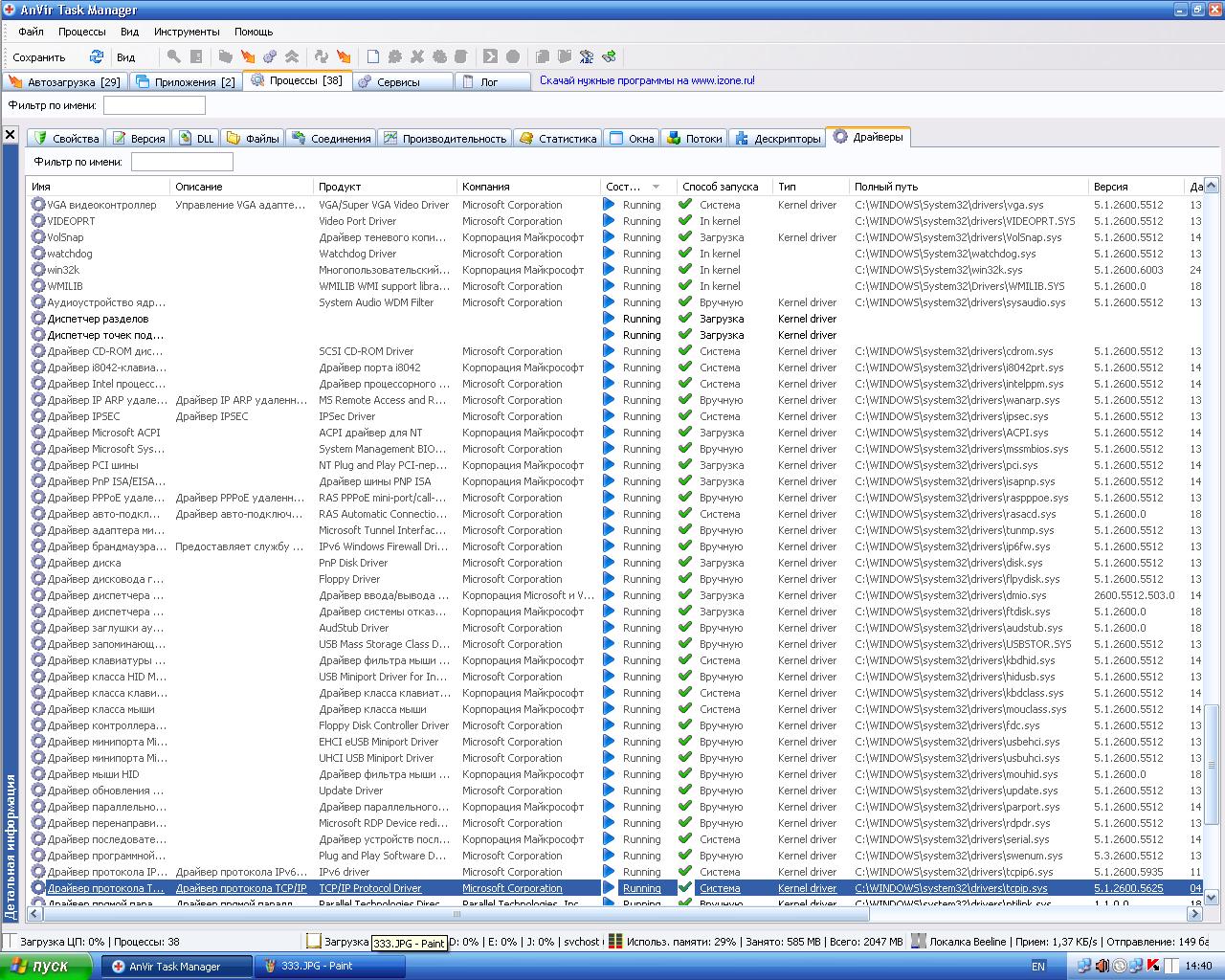Close the detailed info panel with X
The image size is (1225, 980).
click(x=10, y=135)
